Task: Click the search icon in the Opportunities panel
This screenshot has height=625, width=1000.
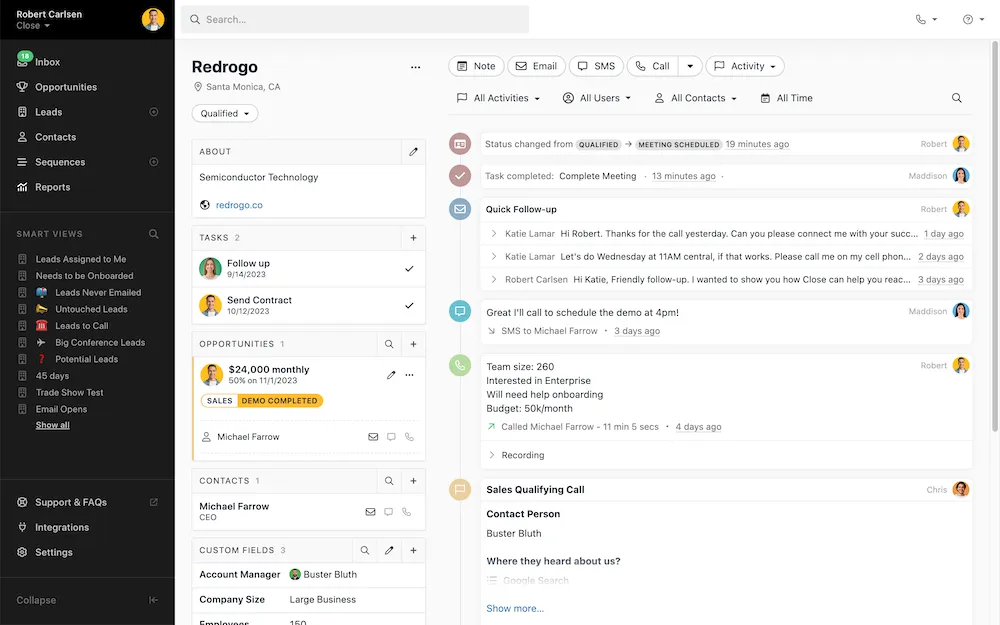Action: 390,344
